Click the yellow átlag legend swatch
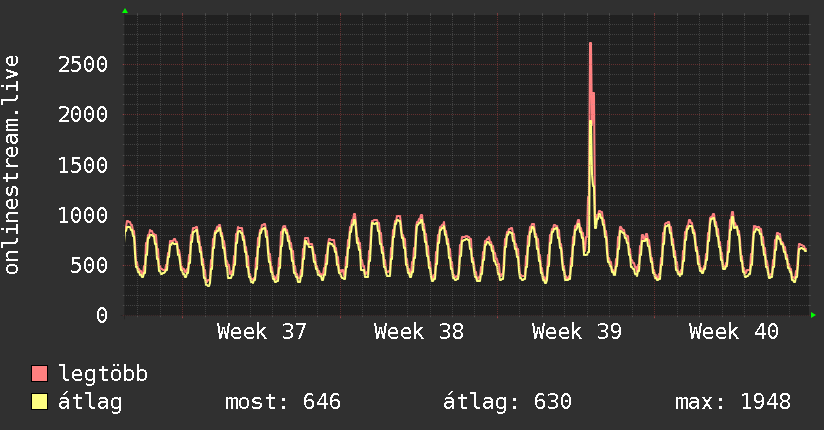Image resolution: width=824 pixels, height=430 pixels. [x=39, y=402]
